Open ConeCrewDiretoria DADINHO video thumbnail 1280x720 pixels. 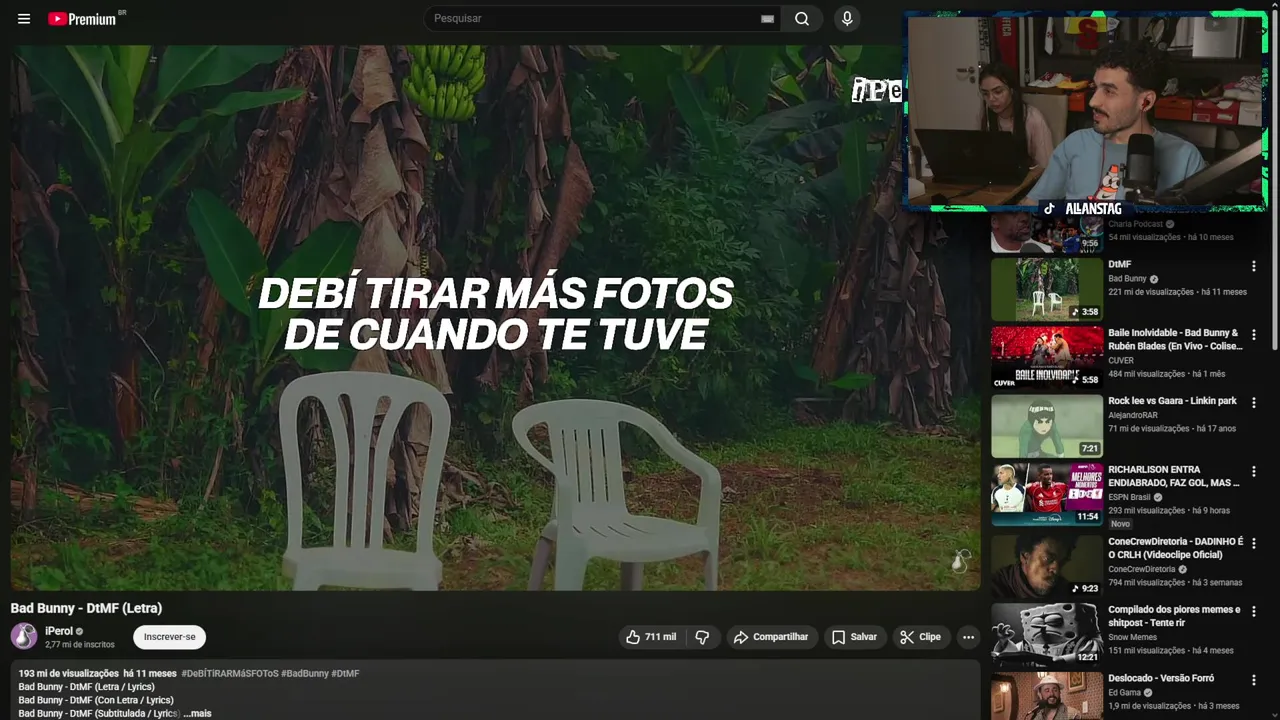point(1047,566)
